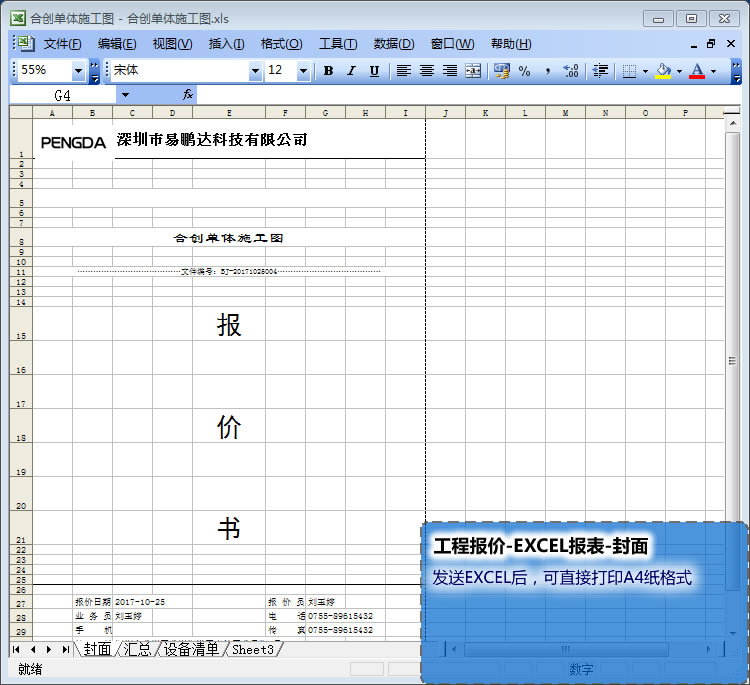Restore workbook window in menu bar
Image resolution: width=750 pixels, height=685 pixels.
click(711, 44)
